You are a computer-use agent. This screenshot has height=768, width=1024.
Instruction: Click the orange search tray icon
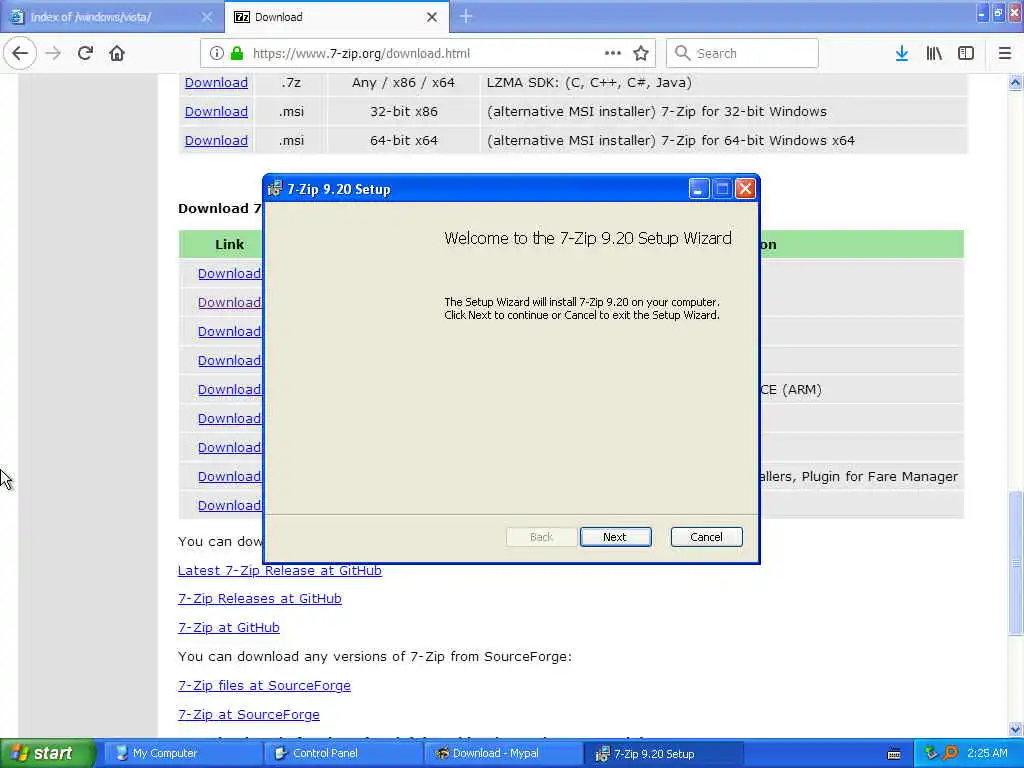(x=950, y=753)
